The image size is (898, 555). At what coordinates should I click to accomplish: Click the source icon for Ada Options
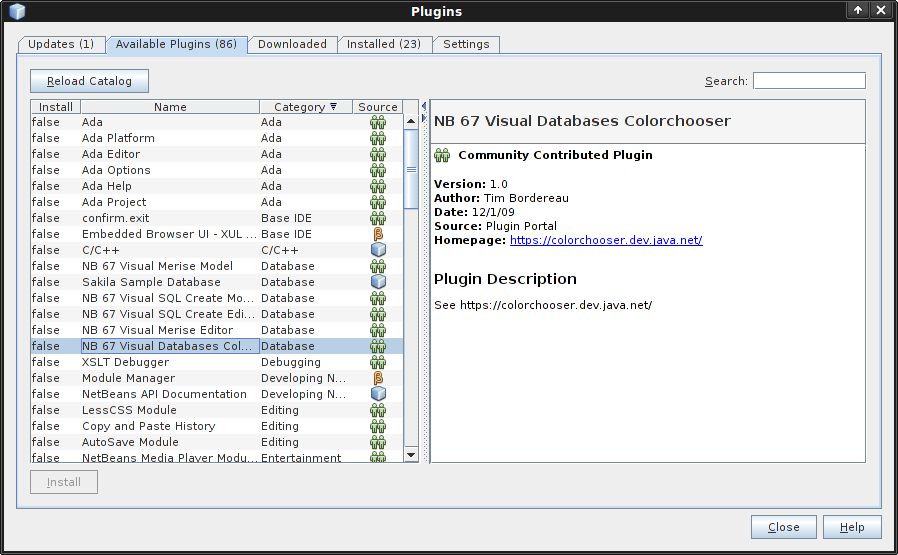point(377,170)
